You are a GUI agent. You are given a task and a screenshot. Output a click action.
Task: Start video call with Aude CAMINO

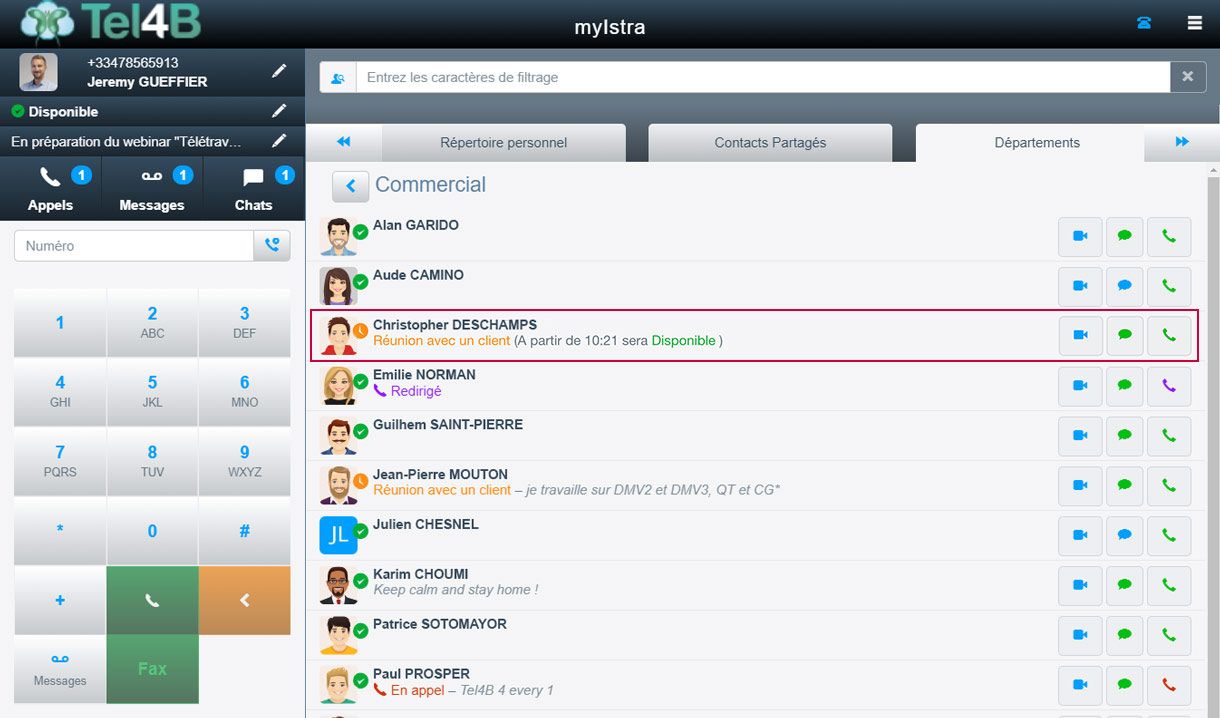[x=1080, y=286]
